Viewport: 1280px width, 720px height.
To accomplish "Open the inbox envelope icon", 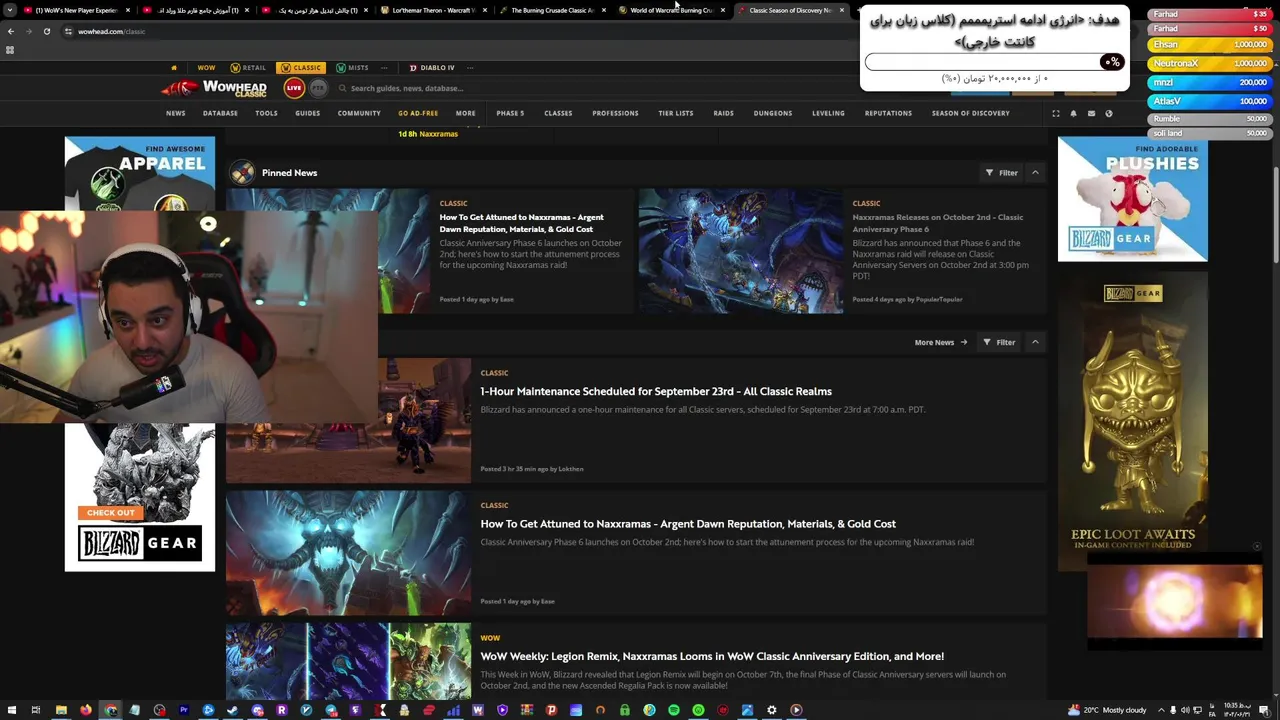I will [x=1091, y=113].
